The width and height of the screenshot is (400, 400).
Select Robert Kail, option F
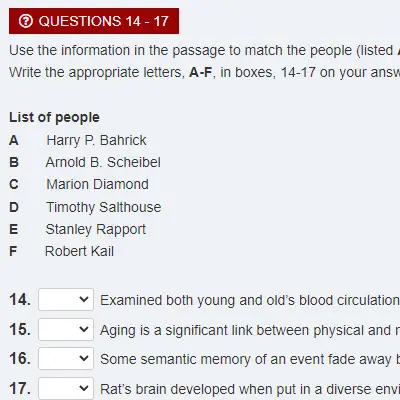[x=79, y=251]
